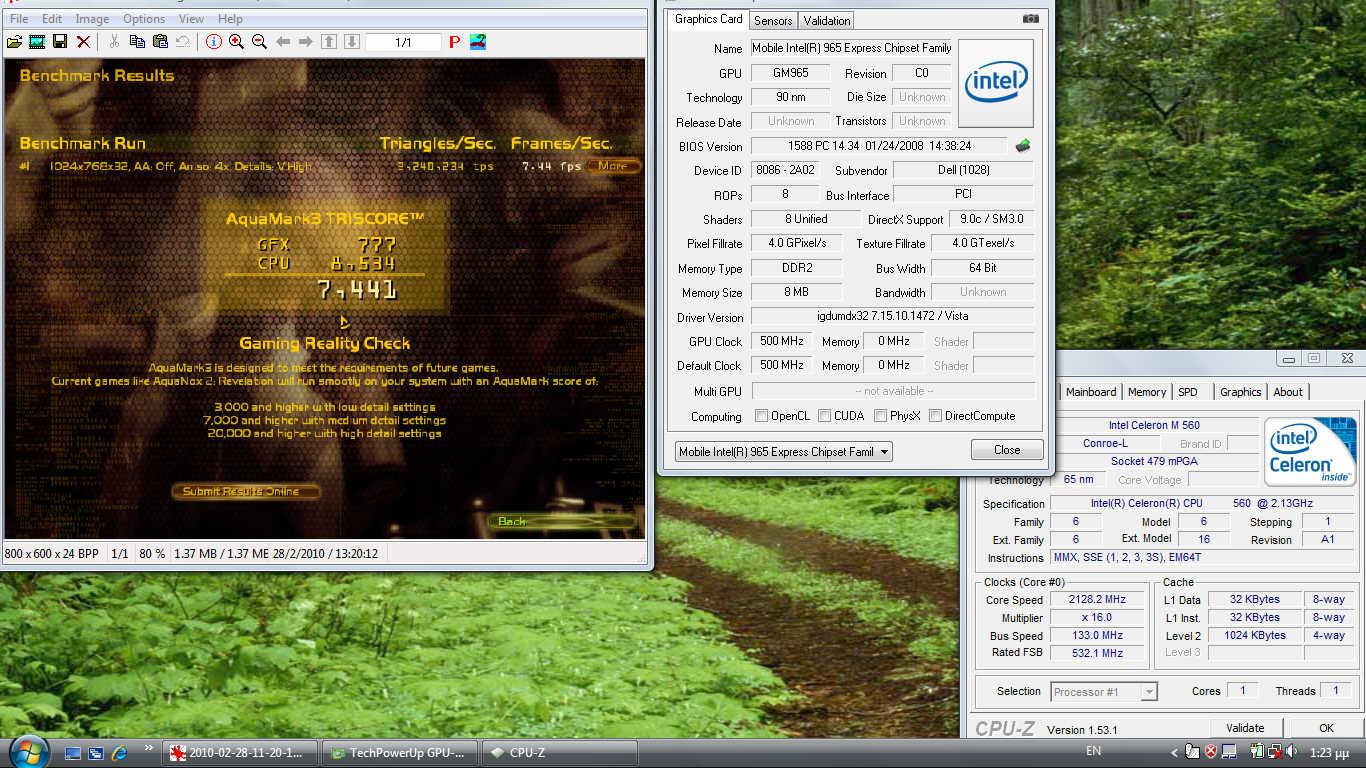Delete file with the red X icon
This screenshot has height=768, width=1366.
pyautogui.click(x=83, y=42)
